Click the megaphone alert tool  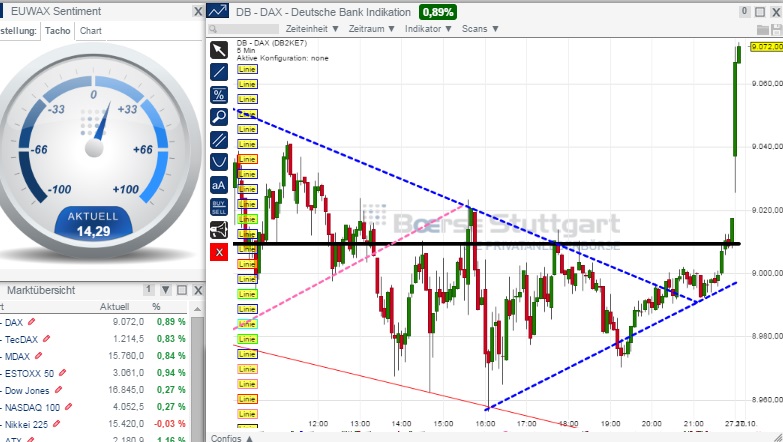pos(219,230)
